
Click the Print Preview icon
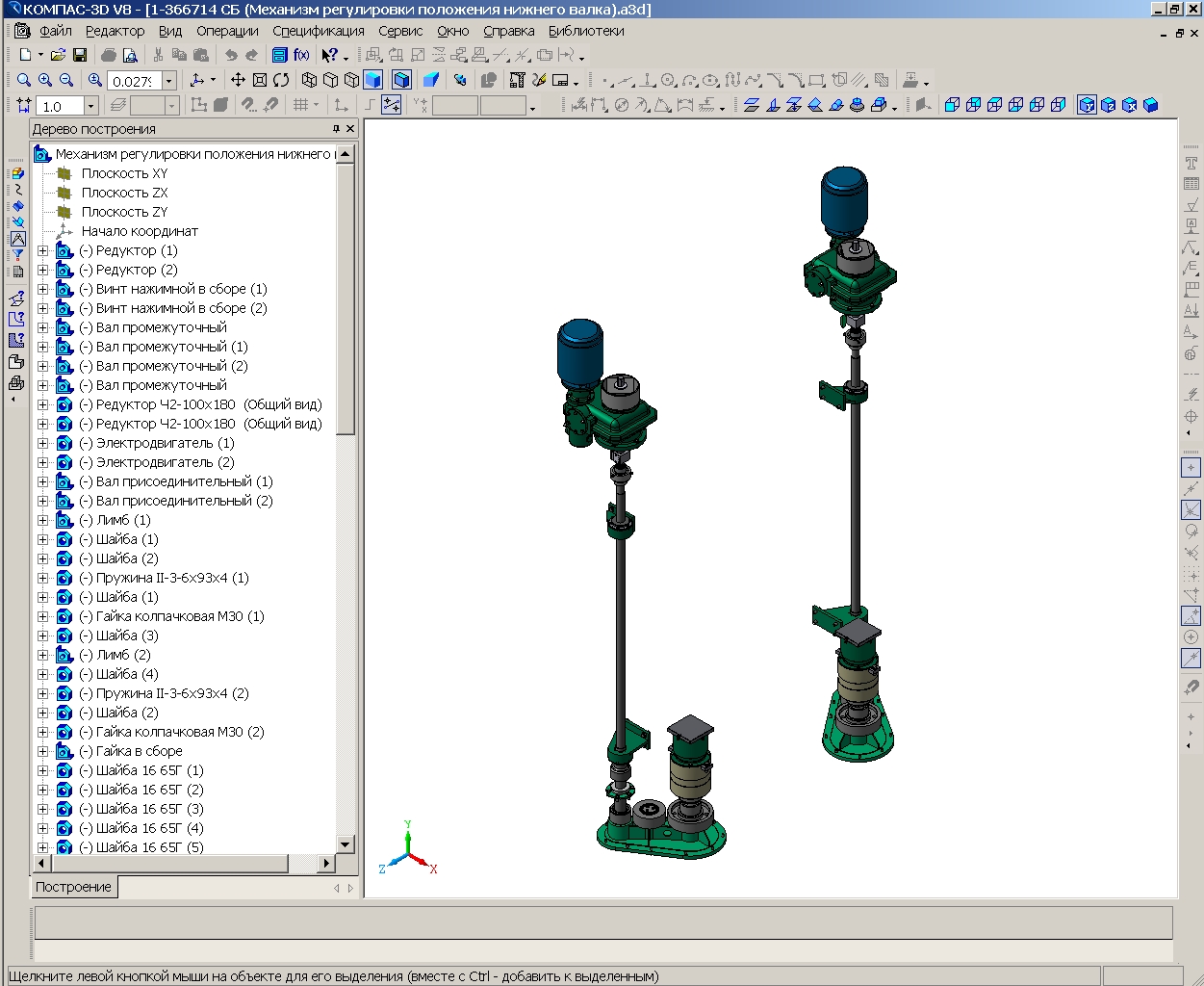pyautogui.click(x=130, y=56)
